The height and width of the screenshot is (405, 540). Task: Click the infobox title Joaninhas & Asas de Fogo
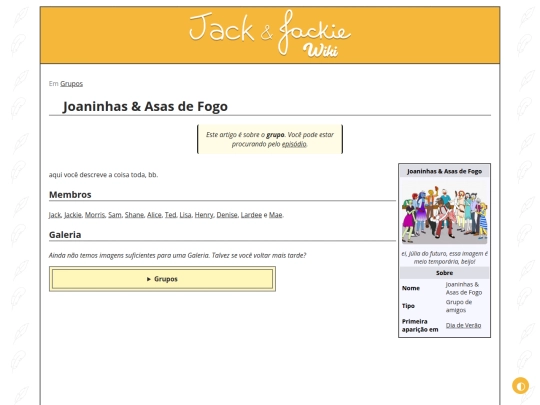click(x=444, y=172)
